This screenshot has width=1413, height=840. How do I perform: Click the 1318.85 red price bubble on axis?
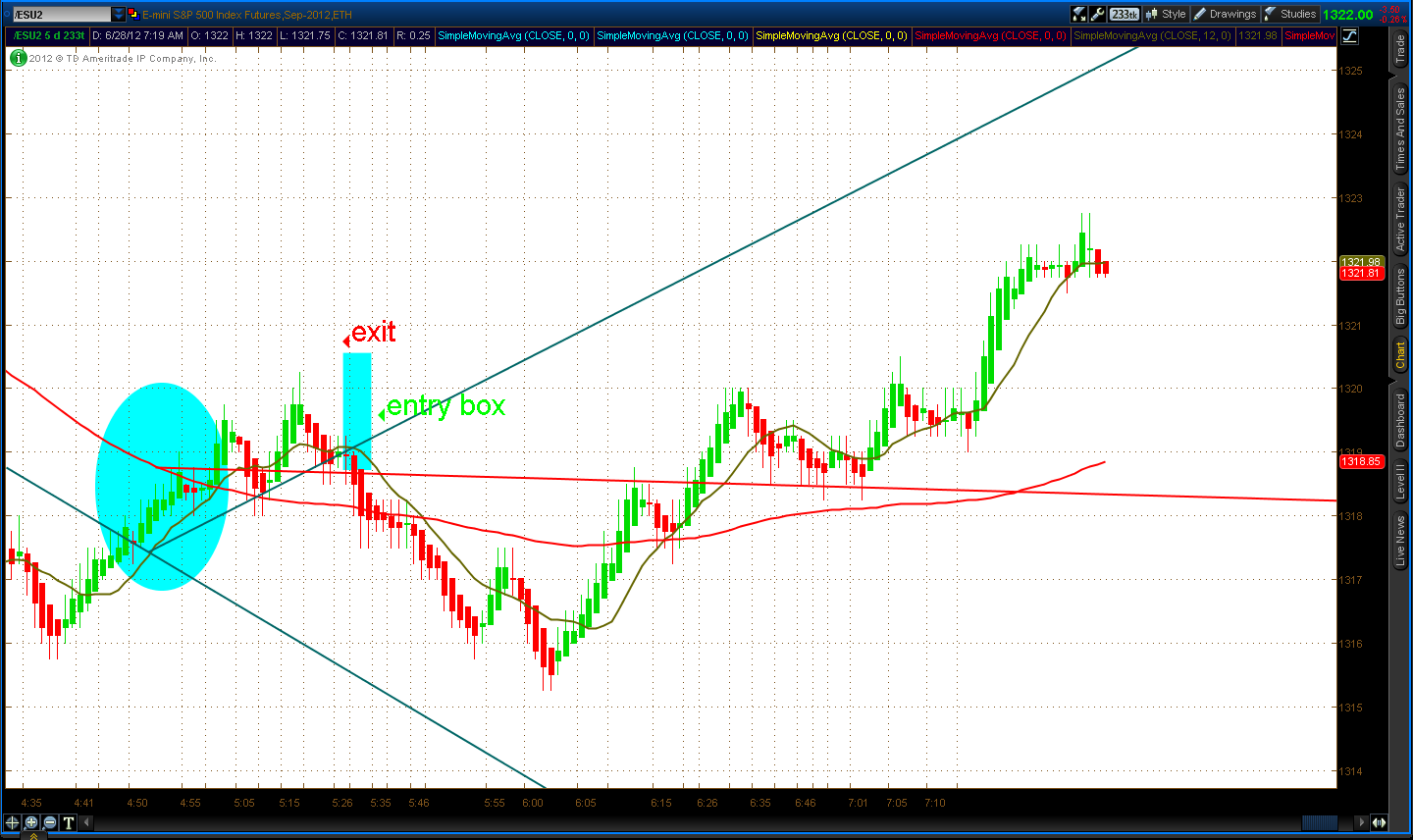click(x=1361, y=461)
